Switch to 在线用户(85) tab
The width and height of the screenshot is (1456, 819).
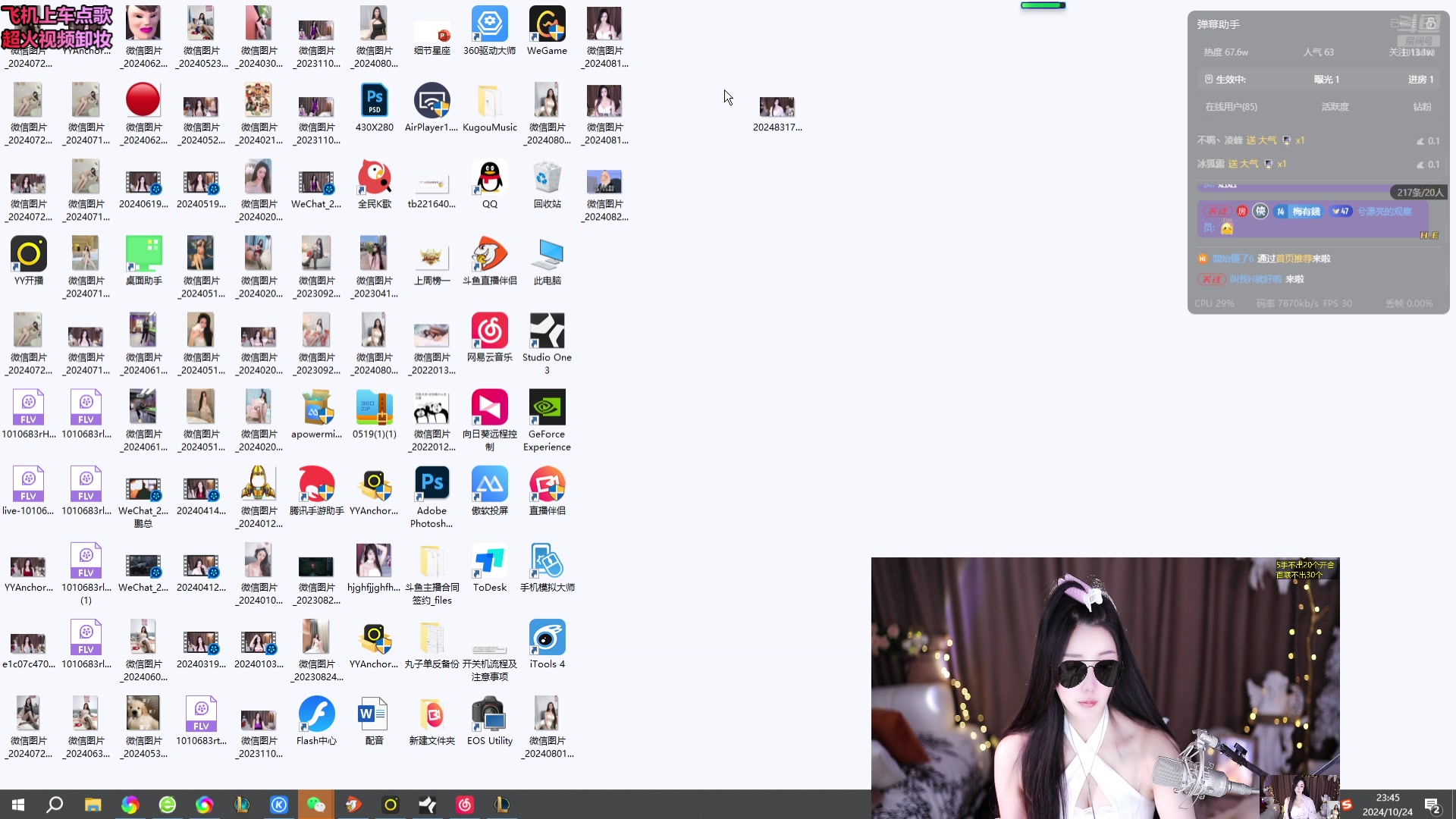pyautogui.click(x=1231, y=107)
